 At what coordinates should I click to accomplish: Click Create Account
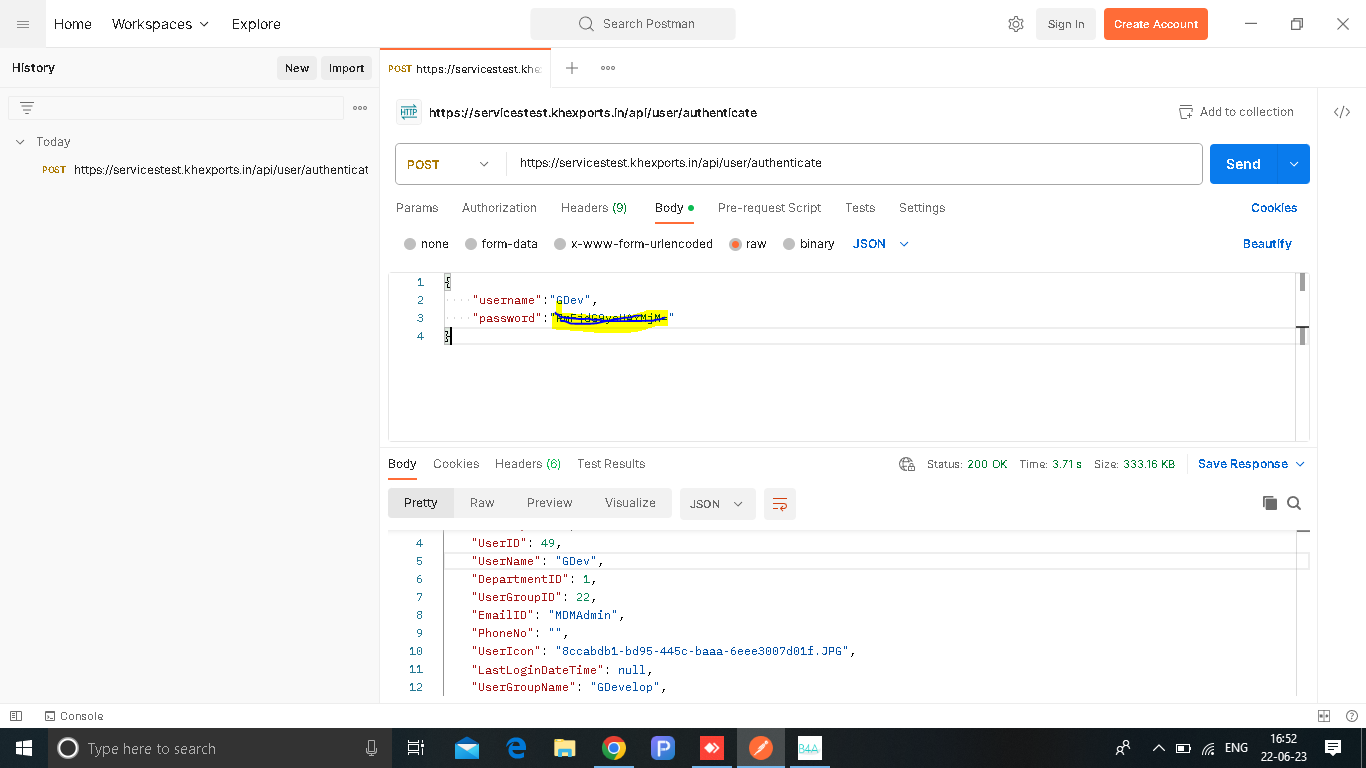pyautogui.click(x=1156, y=24)
